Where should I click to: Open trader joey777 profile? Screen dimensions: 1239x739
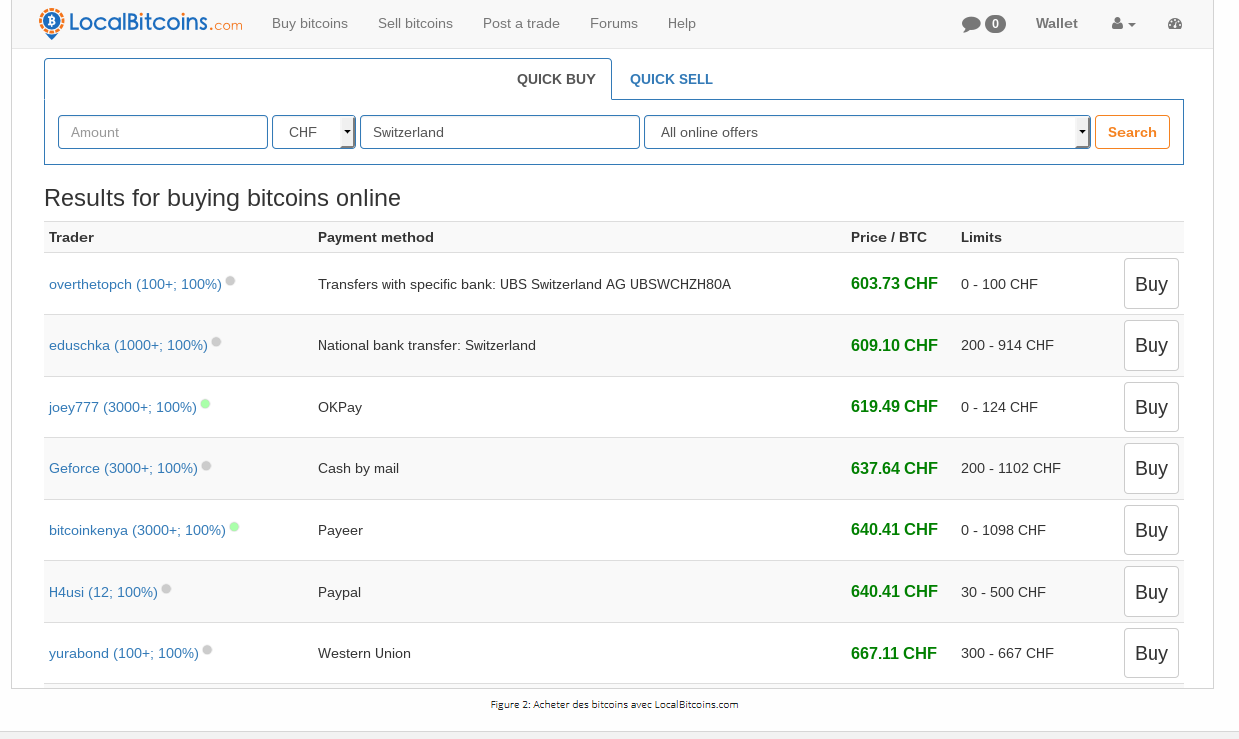(123, 407)
